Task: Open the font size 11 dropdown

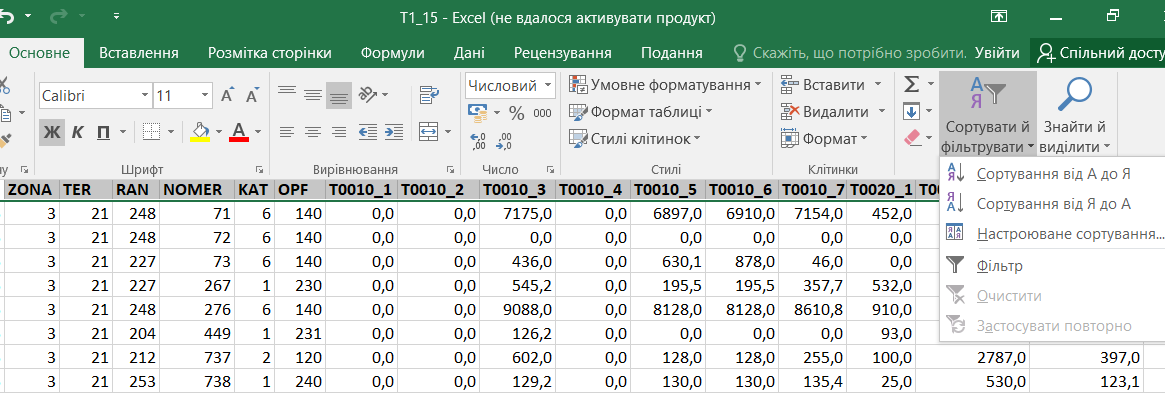Action: [x=184, y=96]
